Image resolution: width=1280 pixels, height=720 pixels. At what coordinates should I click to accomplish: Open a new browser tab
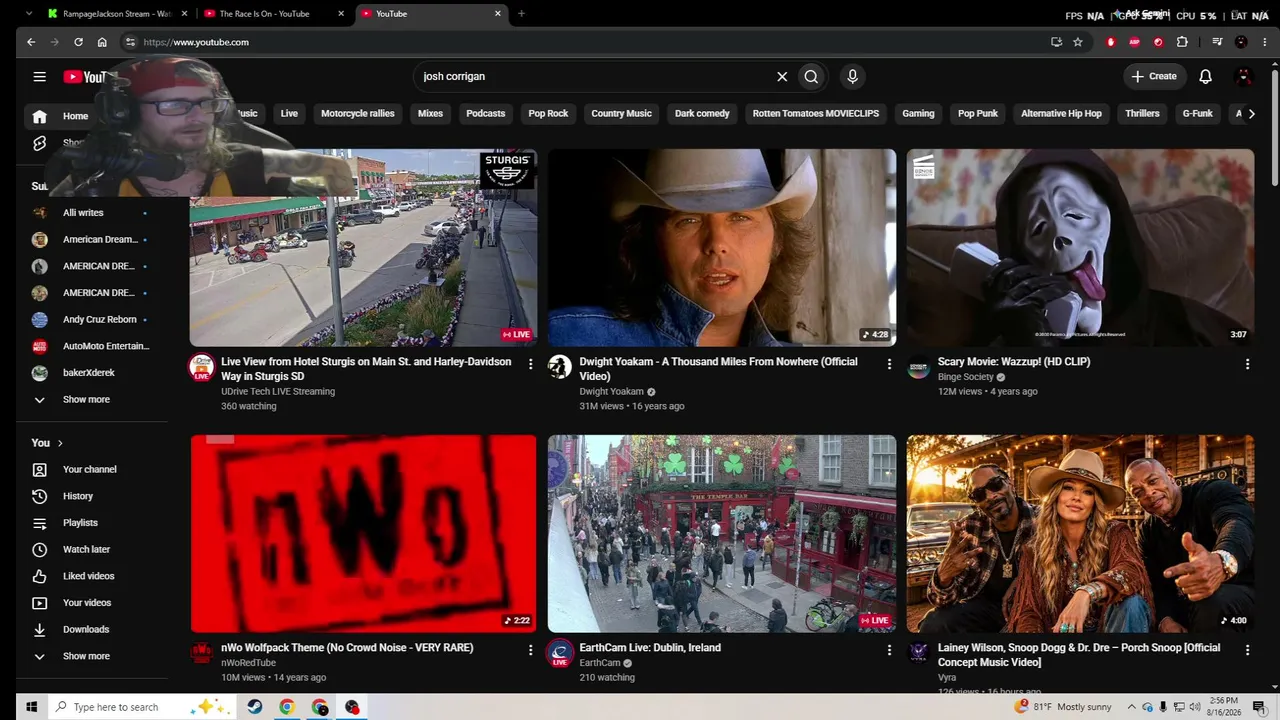click(521, 14)
